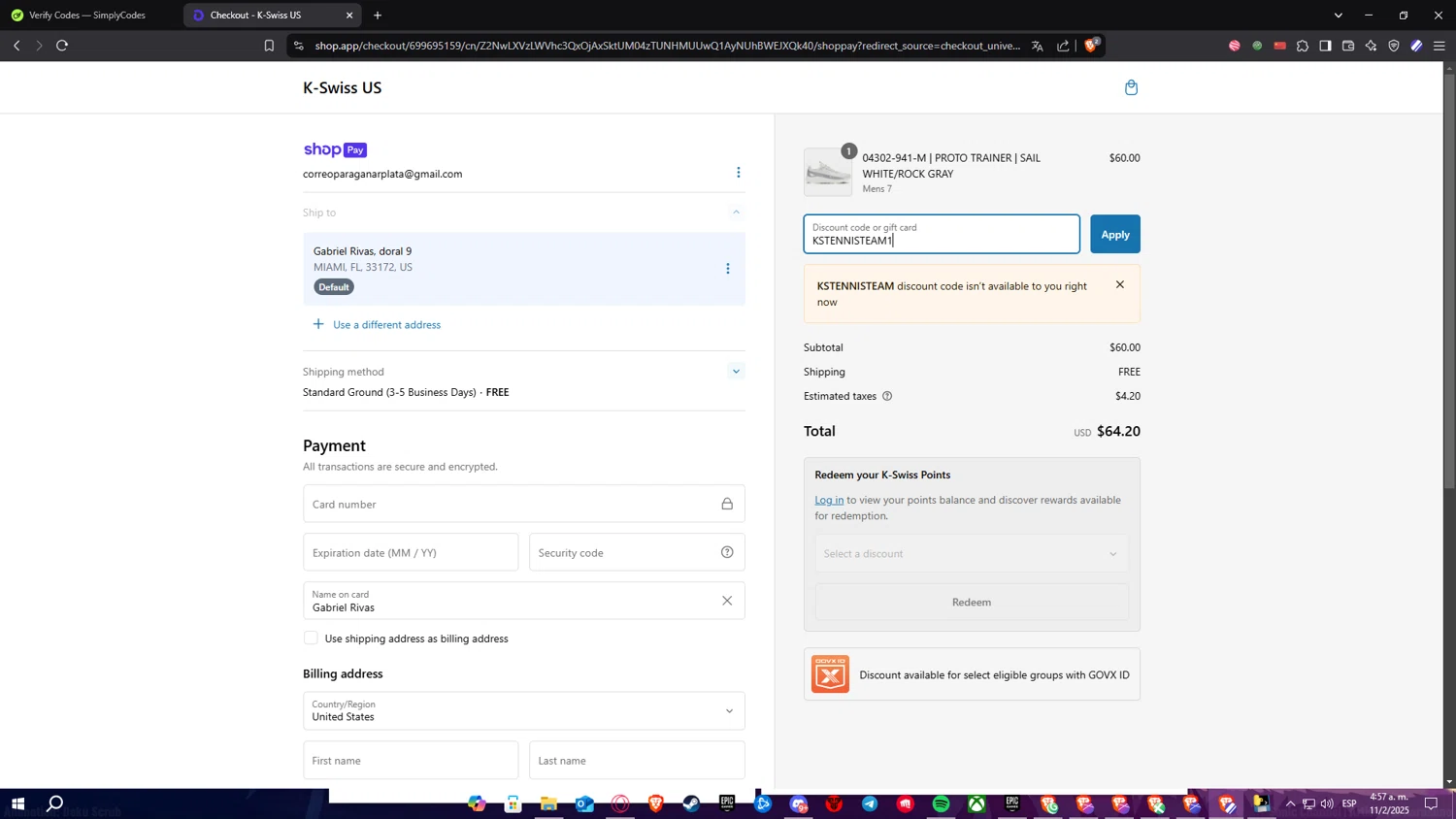Open browser tab search dropdown arrow

[1339, 16]
